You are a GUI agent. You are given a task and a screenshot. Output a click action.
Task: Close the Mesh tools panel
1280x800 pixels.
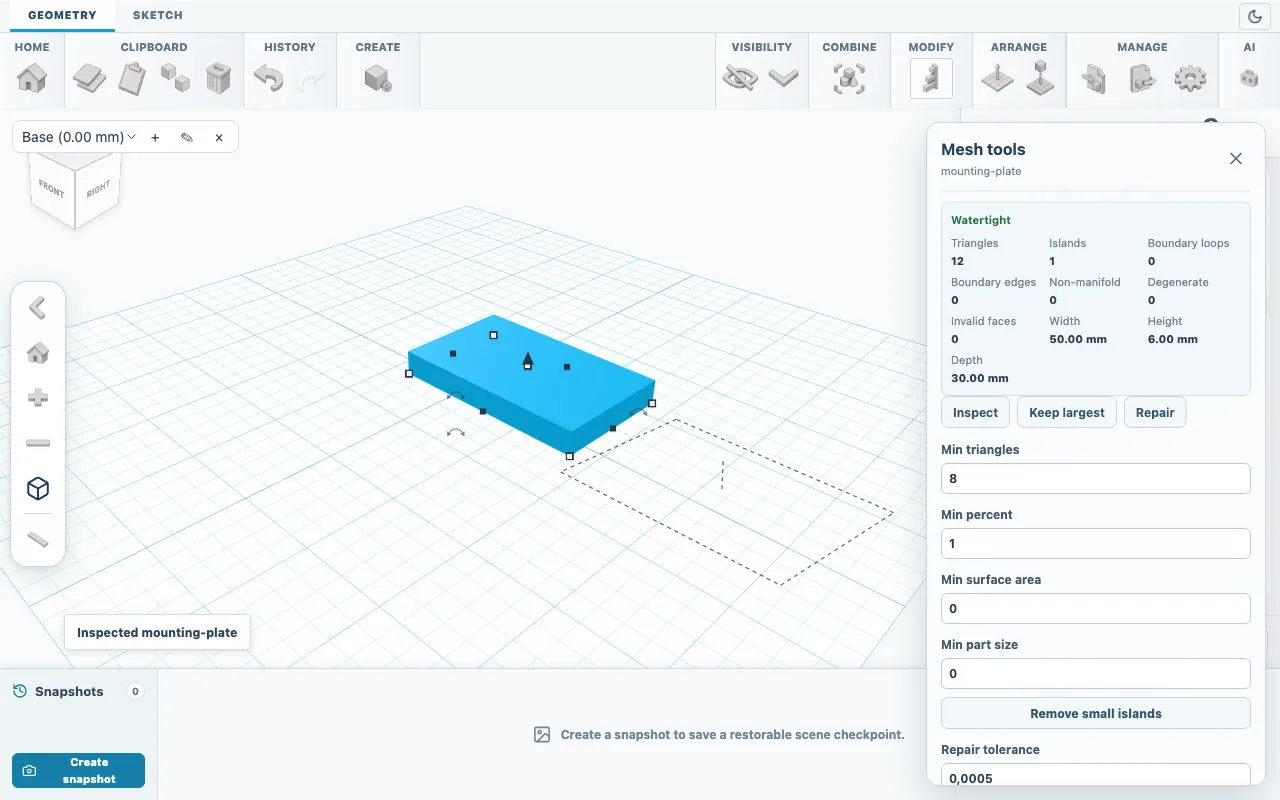1236,158
